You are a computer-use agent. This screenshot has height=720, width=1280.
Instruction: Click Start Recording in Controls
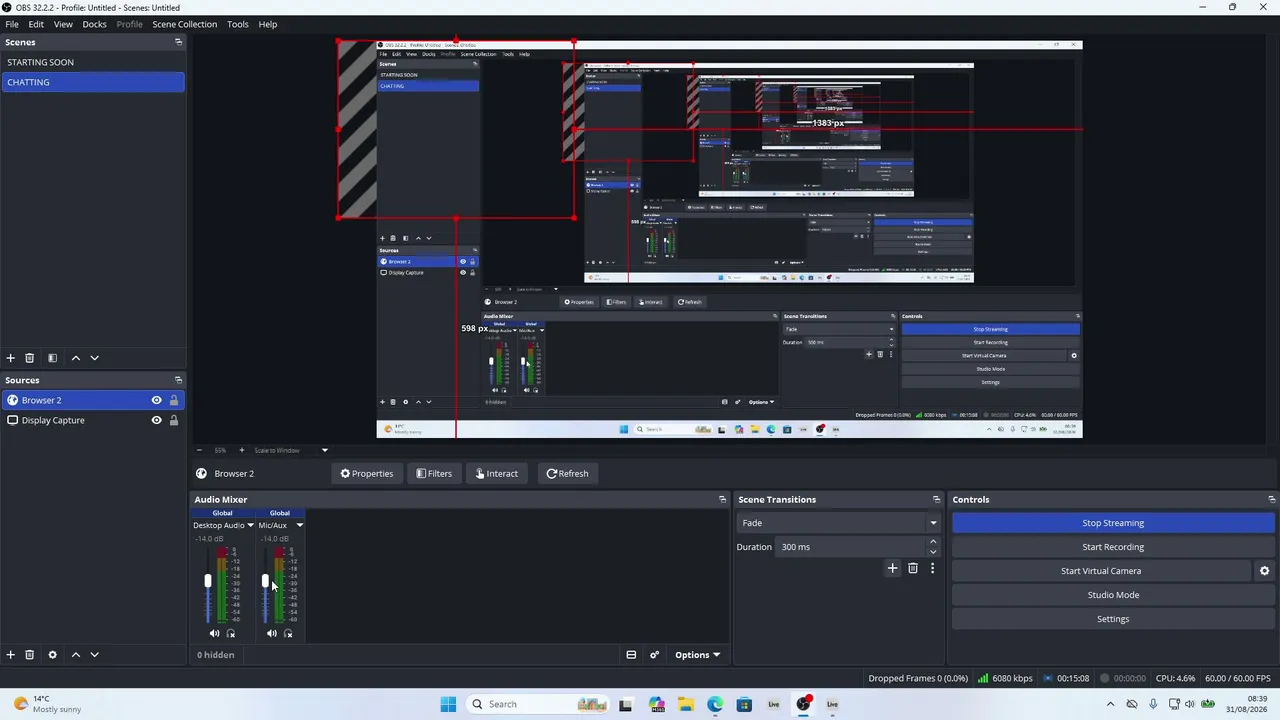point(1113,547)
